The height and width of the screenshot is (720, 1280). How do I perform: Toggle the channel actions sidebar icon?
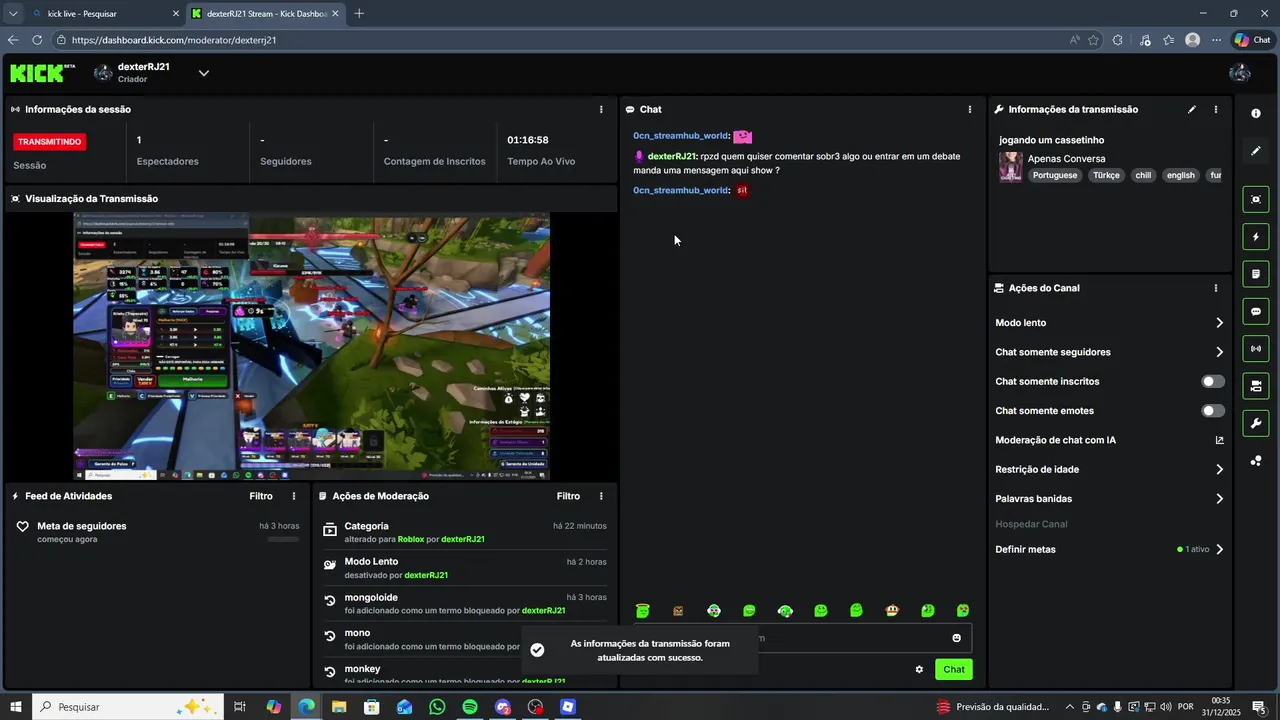pyautogui.click(x=1256, y=386)
